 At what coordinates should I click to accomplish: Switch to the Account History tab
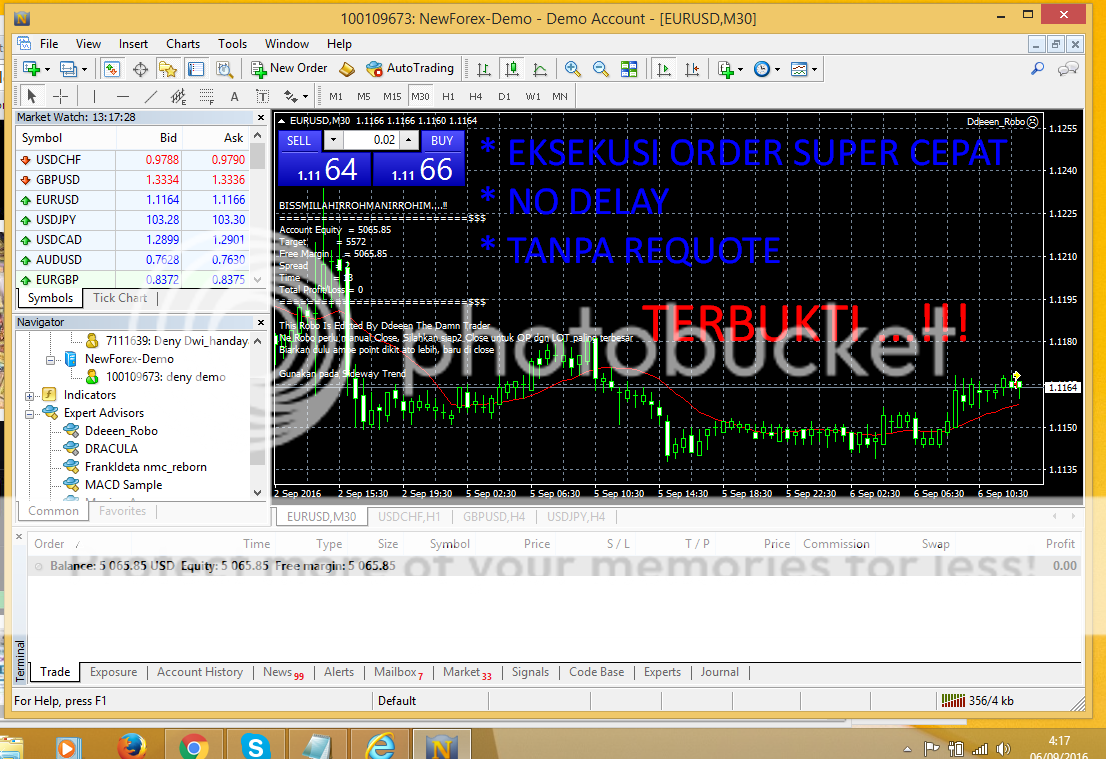tap(200, 672)
